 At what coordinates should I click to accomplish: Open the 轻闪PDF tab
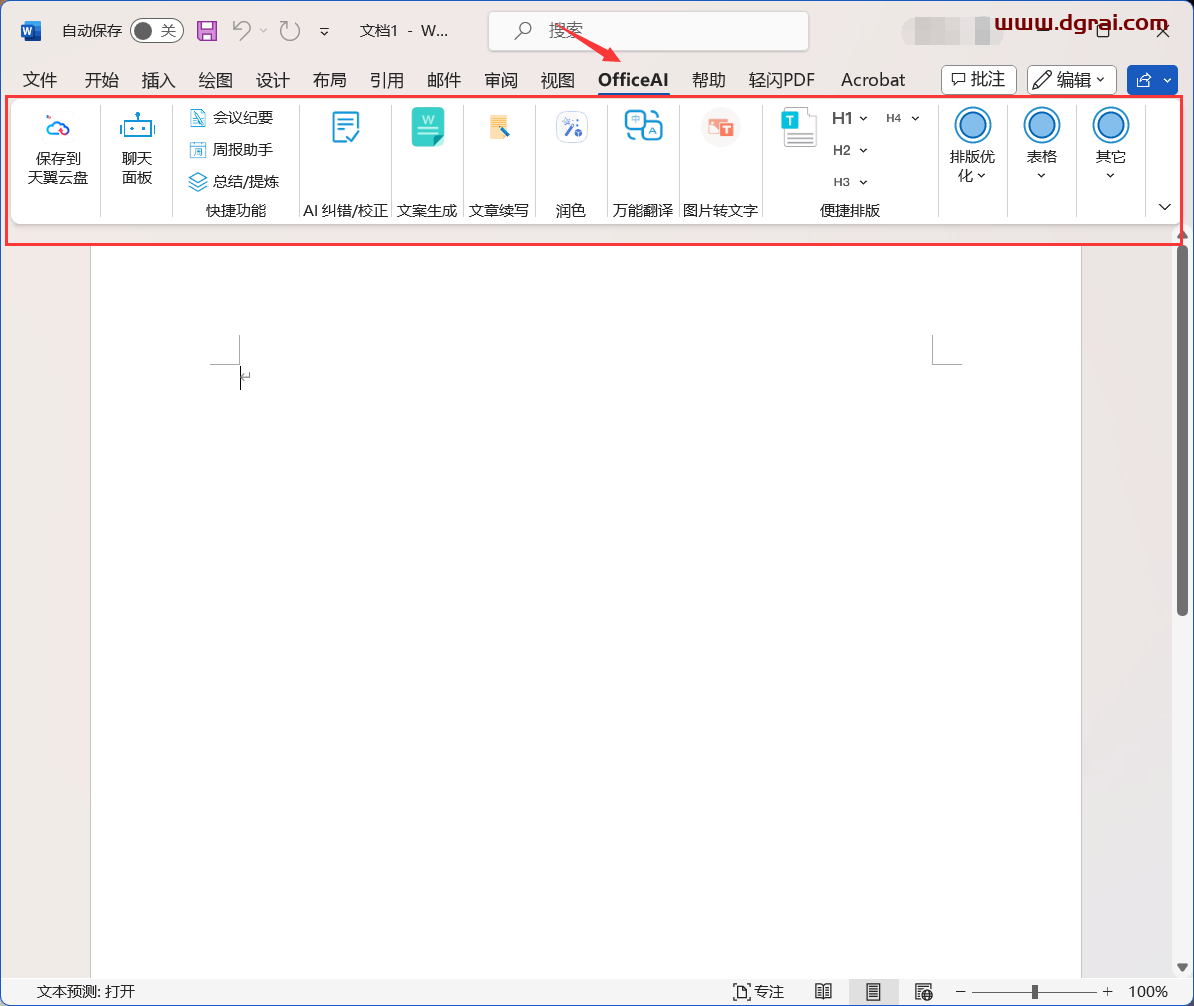(781, 80)
